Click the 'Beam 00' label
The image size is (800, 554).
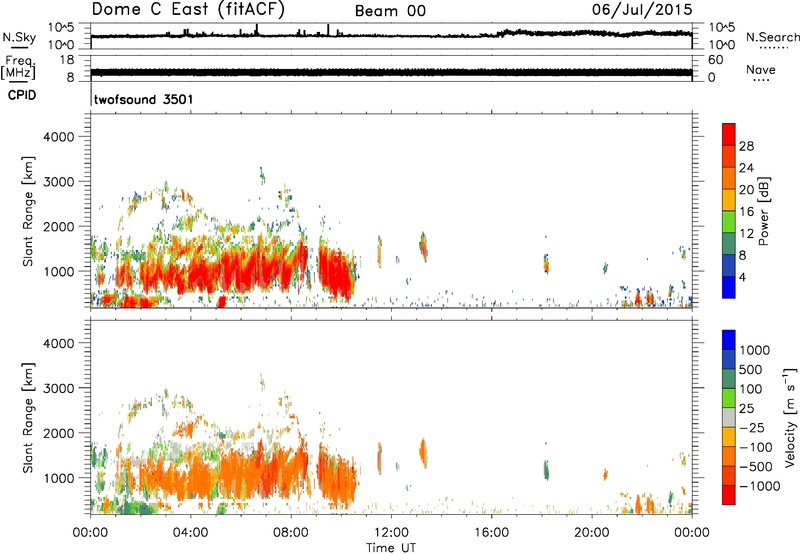390,11
